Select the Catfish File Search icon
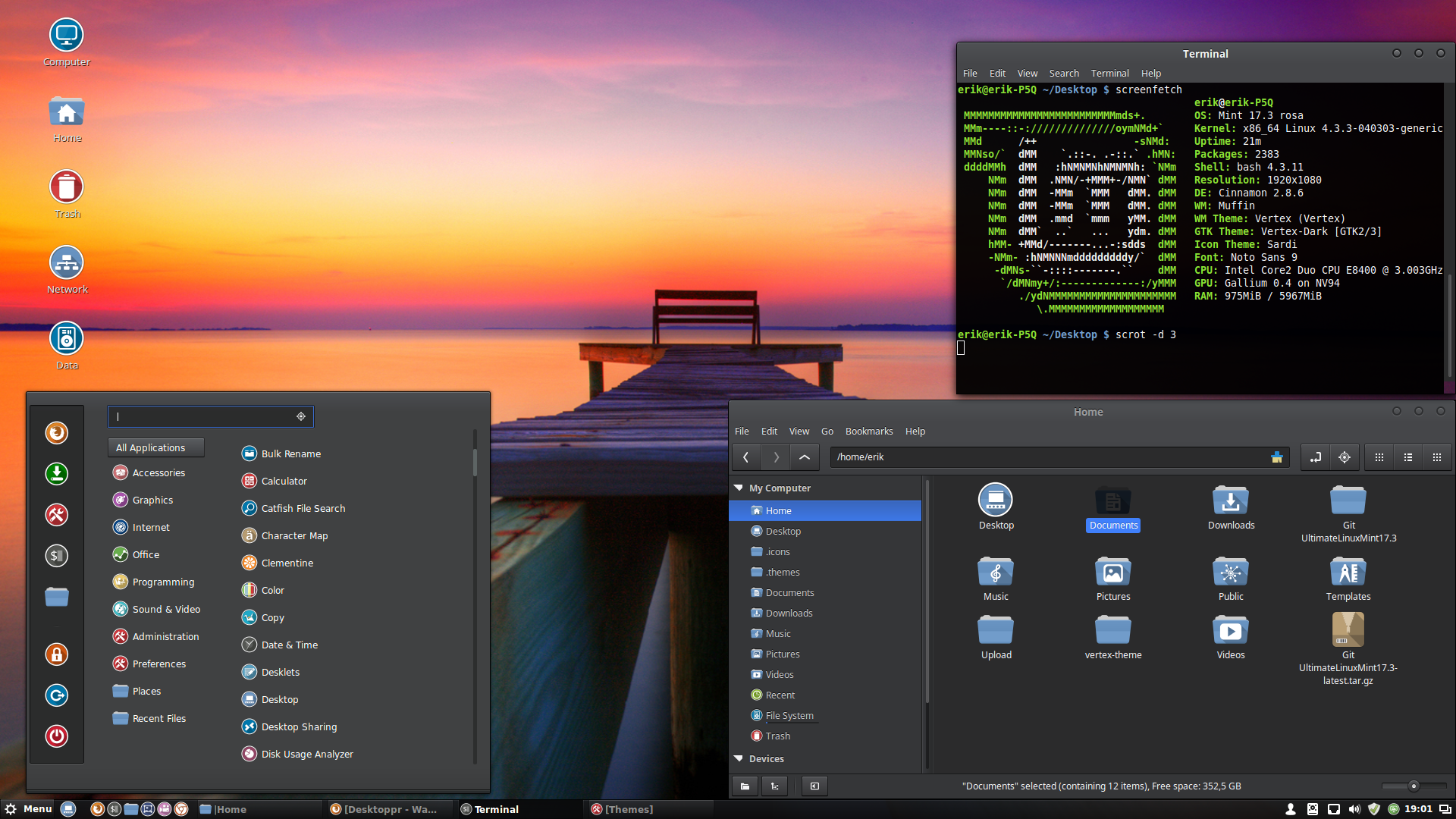Screen dimensions: 1456x819 247,508
